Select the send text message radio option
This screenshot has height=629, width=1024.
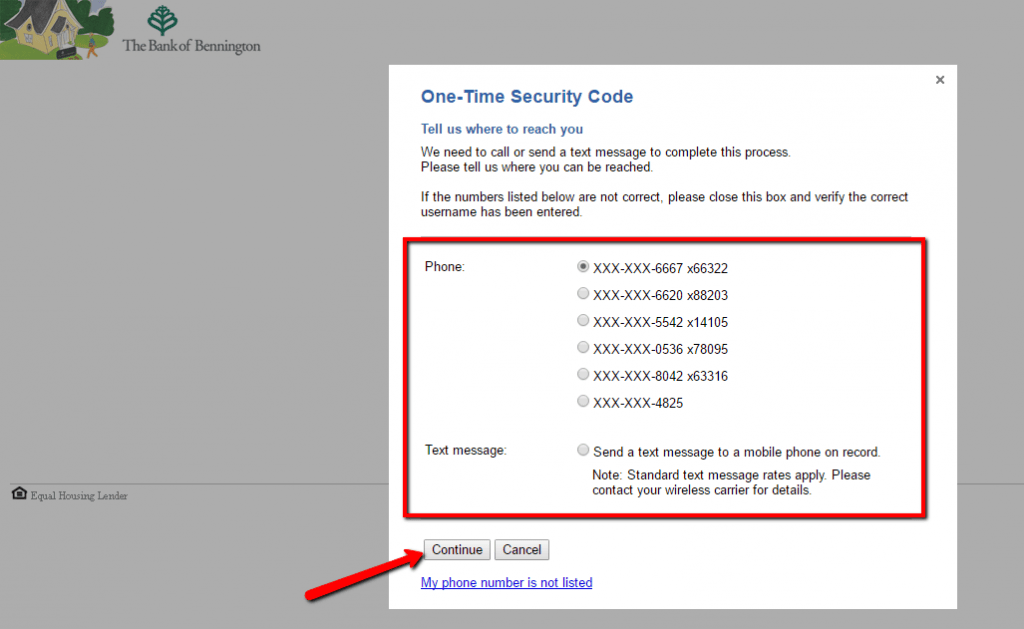[x=583, y=450]
